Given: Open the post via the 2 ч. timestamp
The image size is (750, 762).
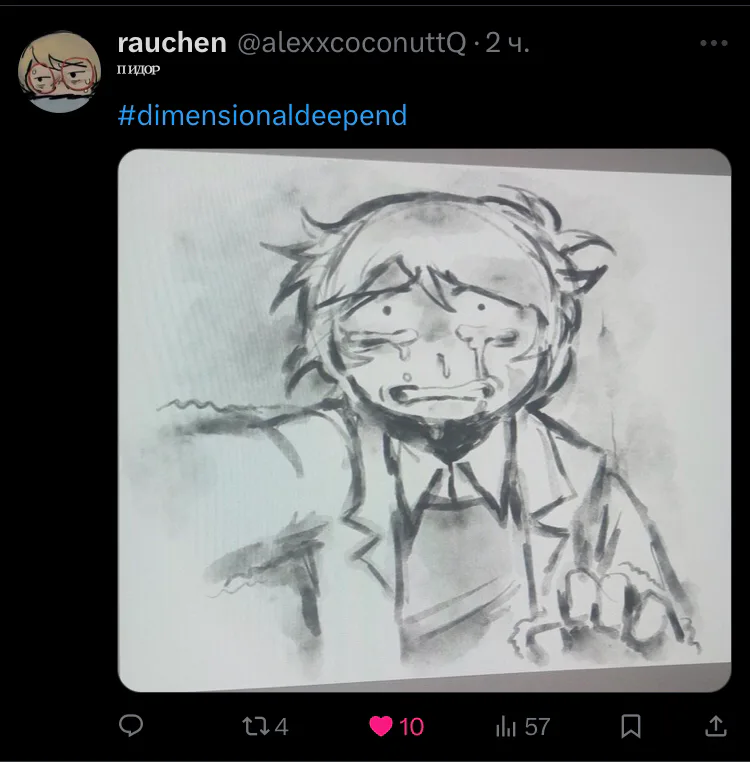Looking at the screenshot, I should pyautogui.click(x=507, y=43).
